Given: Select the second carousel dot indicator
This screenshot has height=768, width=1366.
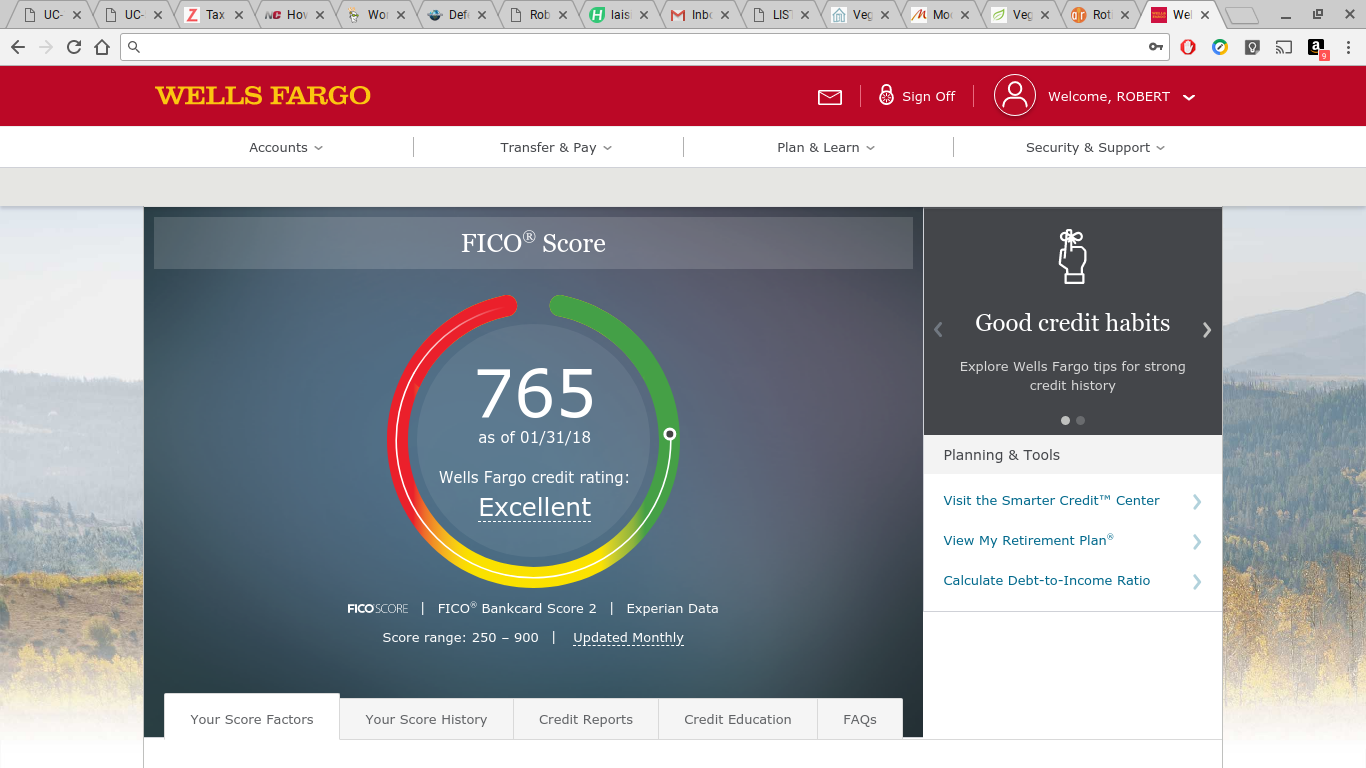Looking at the screenshot, I should pos(1081,421).
